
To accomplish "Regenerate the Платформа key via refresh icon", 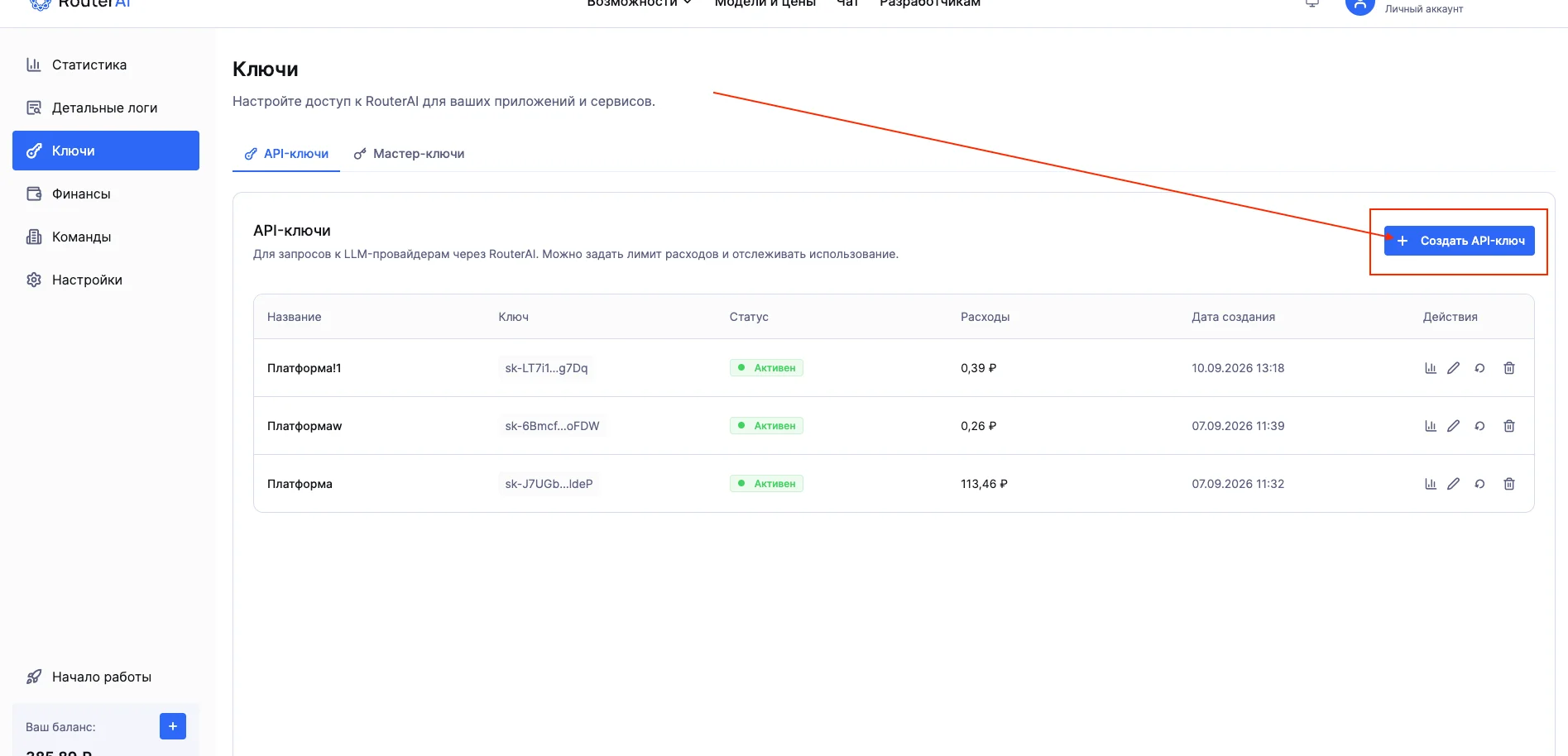I will click(x=1479, y=484).
